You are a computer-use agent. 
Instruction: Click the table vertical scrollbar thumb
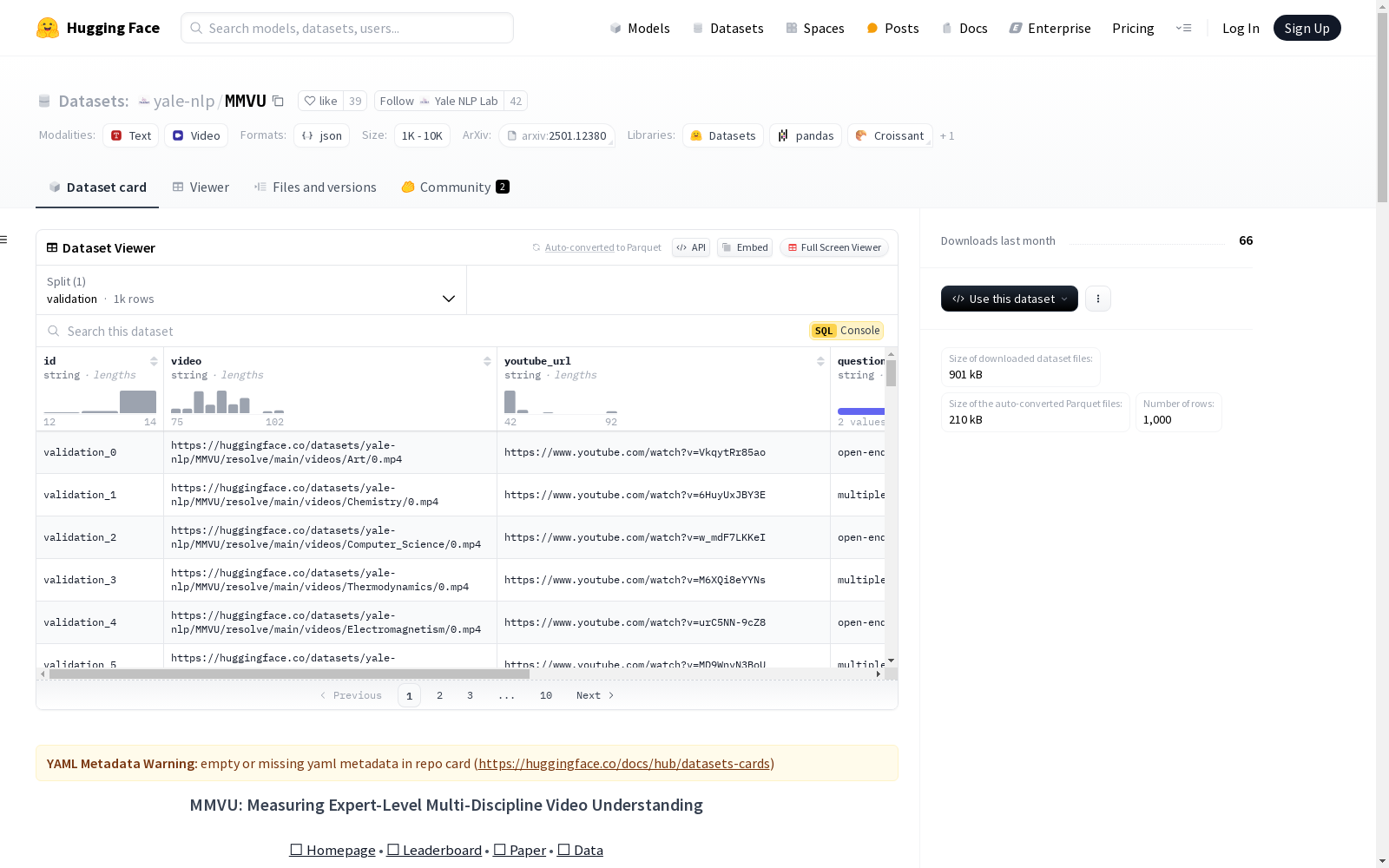pyautogui.click(x=891, y=373)
